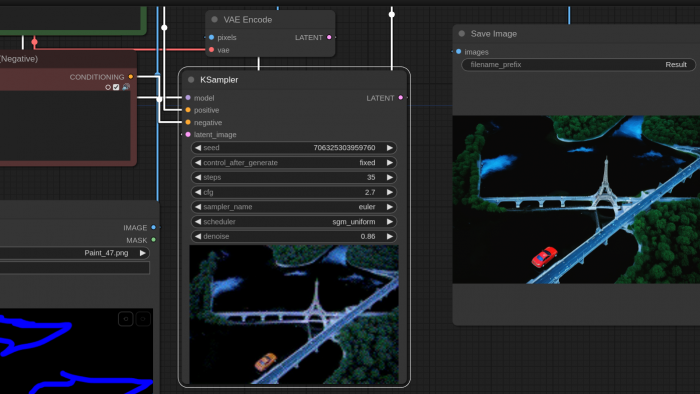
Task: Select next sampler_name with right arrow
Action: pos(390,207)
